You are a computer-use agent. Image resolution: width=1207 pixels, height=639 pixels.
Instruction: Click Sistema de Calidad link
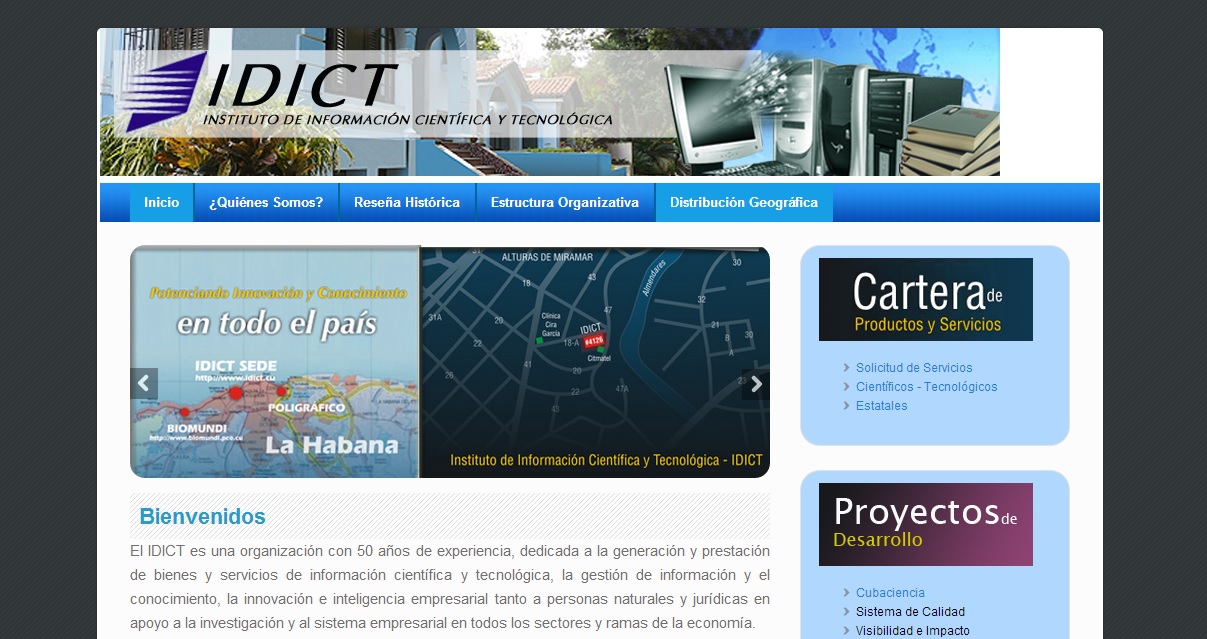coord(910,612)
